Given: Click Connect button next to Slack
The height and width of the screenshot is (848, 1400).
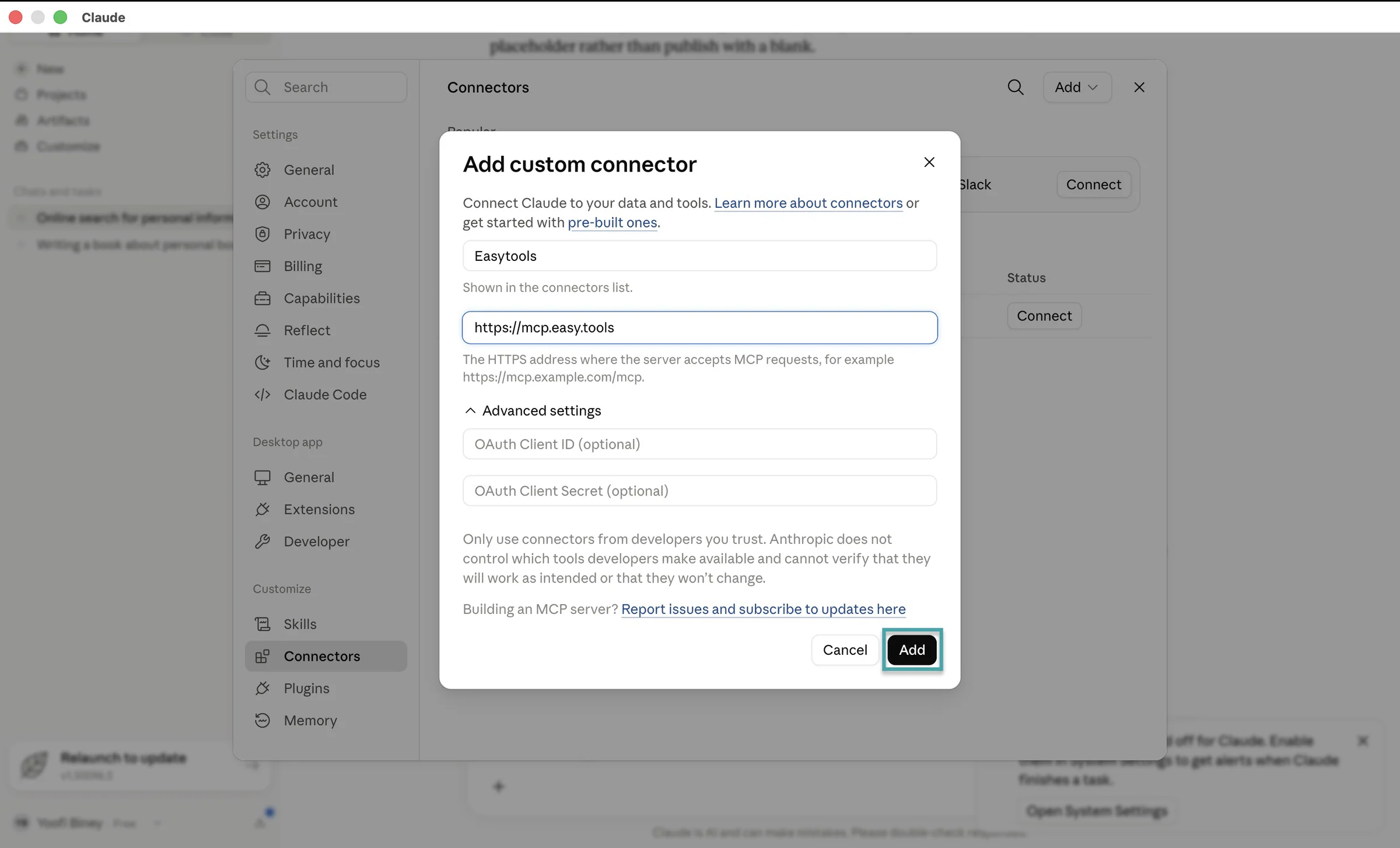Looking at the screenshot, I should tap(1093, 184).
